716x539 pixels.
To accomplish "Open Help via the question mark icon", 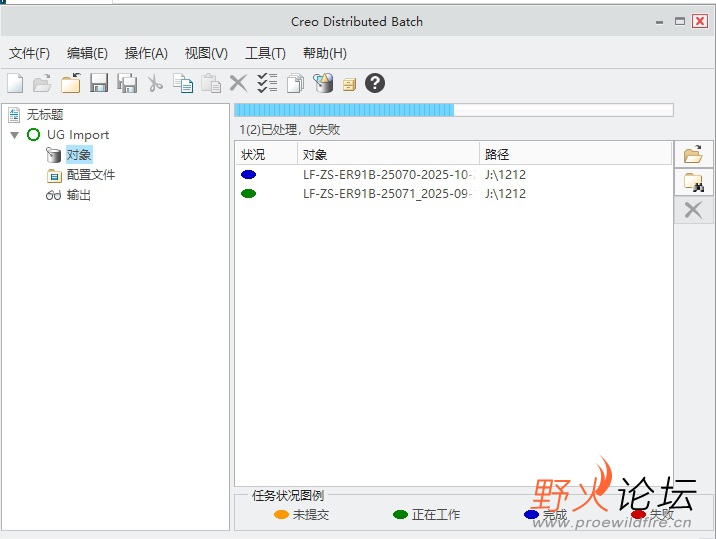I will [x=375, y=83].
